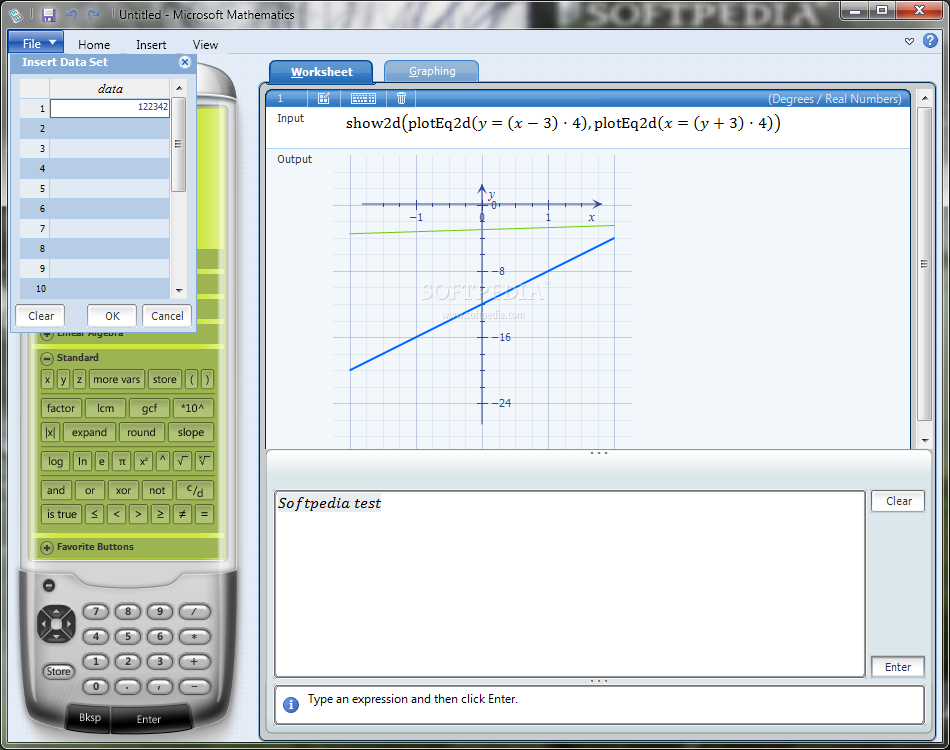This screenshot has height=750, width=950.
Task: Close the Insert Data Set panel
Action: point(185,62)
